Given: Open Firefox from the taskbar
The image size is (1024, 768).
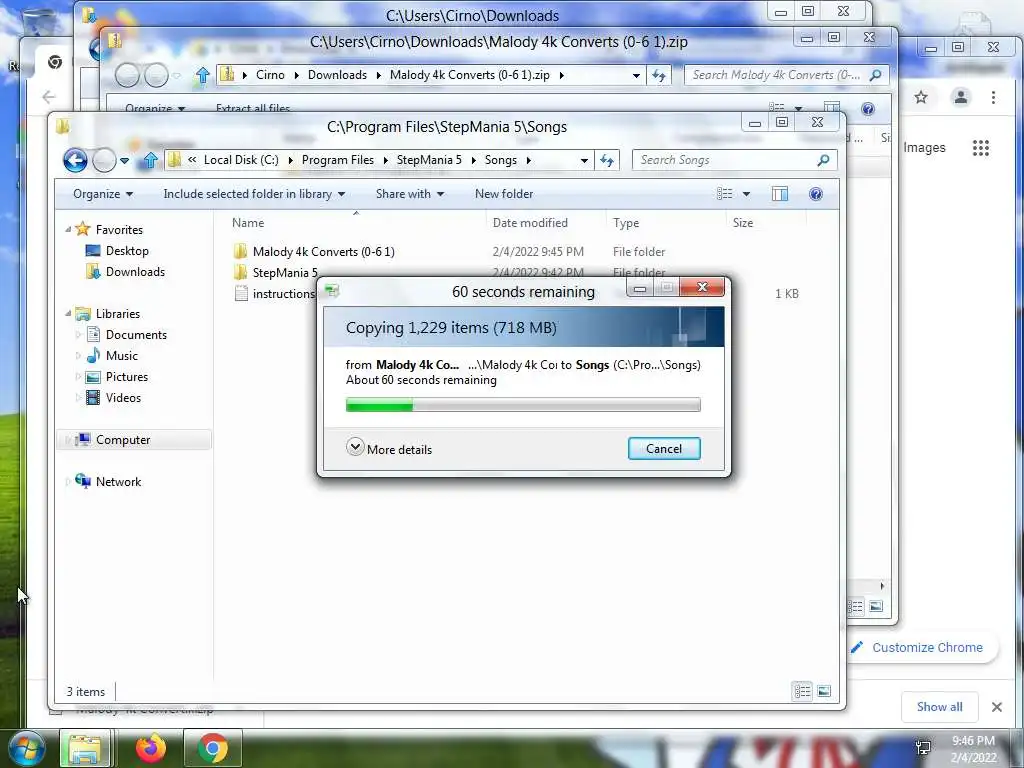Looking at the screenshot, I should pos(151,748).
